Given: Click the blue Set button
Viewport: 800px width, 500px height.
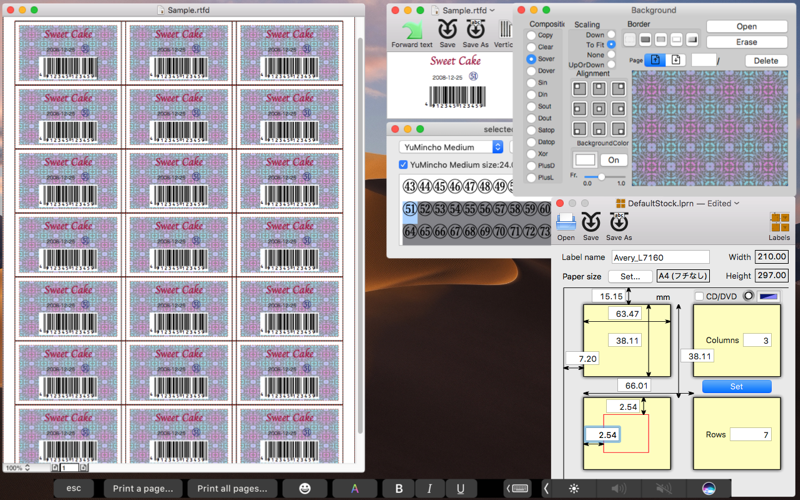Looking at the screenshot, I should click(736, 386).
